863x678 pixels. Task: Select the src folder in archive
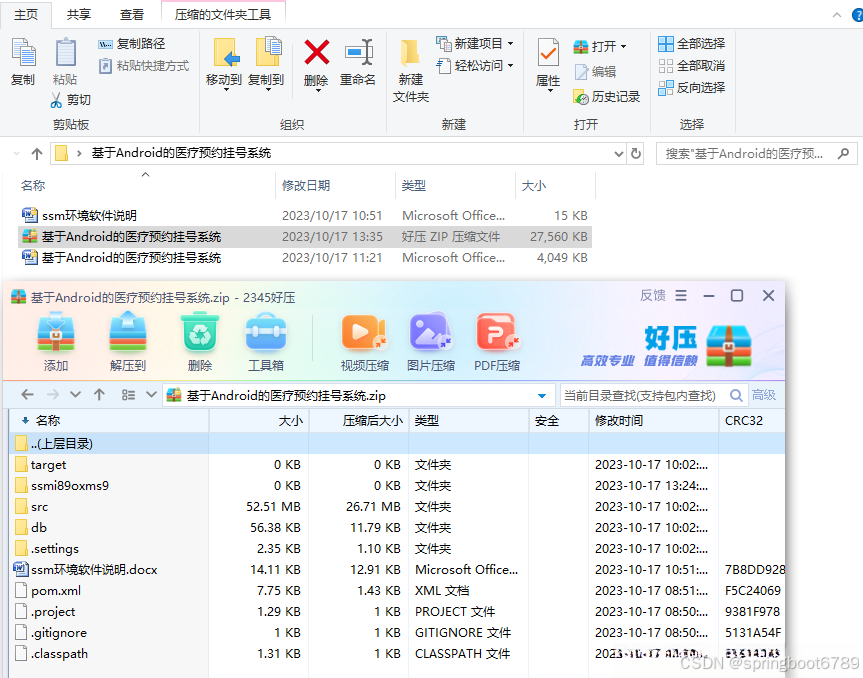397,507
